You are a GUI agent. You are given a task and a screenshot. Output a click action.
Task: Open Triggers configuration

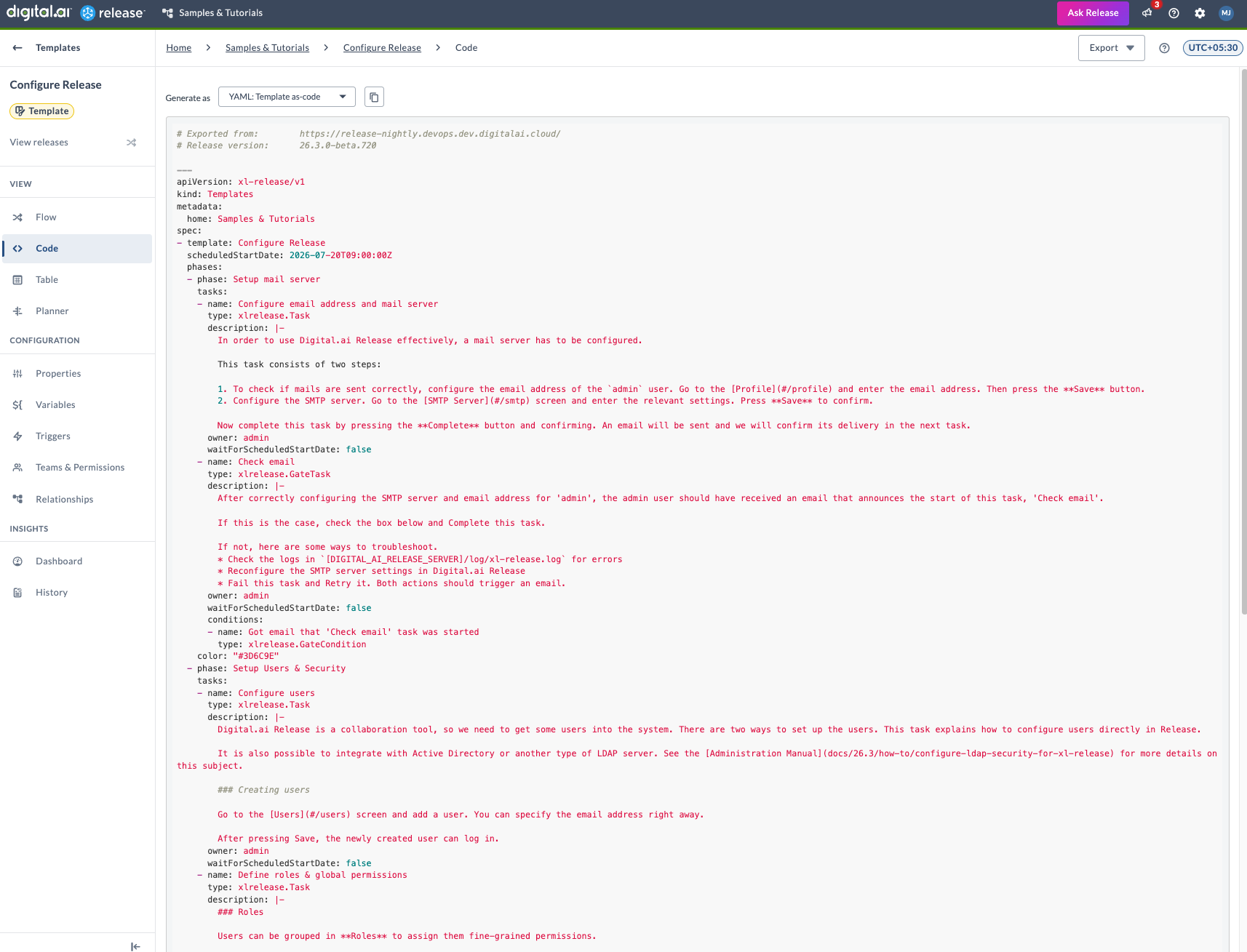pos(77,436)
